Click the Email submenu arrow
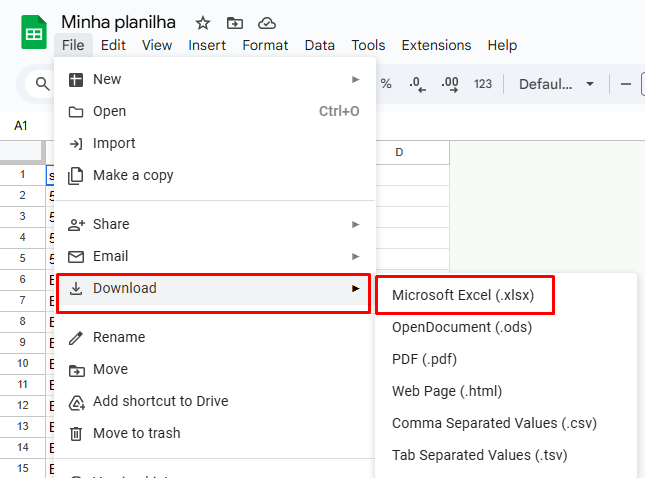 [355, 257]
